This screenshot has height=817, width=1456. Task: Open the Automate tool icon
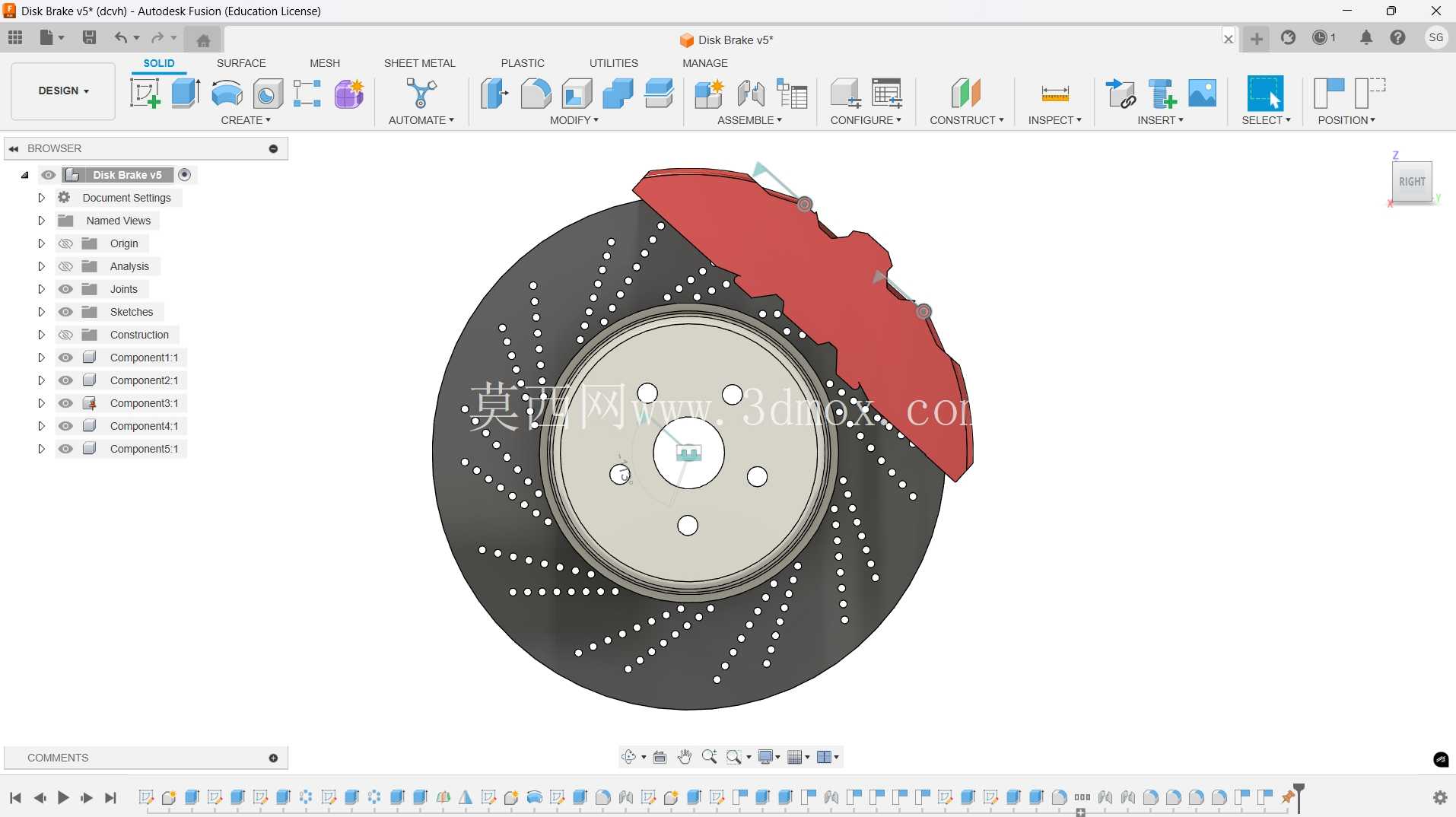pyautogui.click(x=421, y=94)
